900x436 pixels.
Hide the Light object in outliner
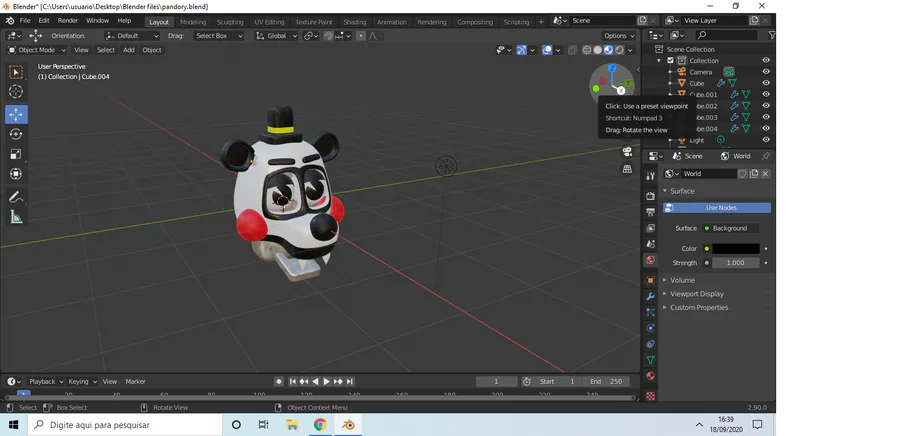[766, 140]
